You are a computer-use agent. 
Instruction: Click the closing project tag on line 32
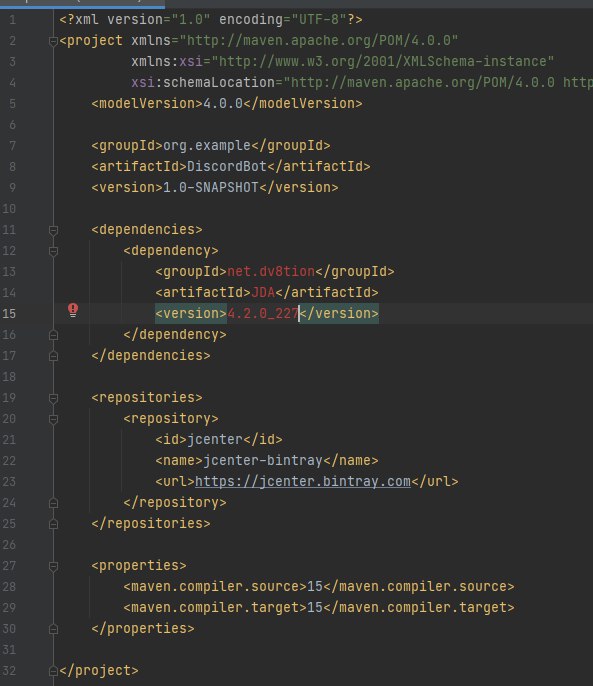point(99,671)
